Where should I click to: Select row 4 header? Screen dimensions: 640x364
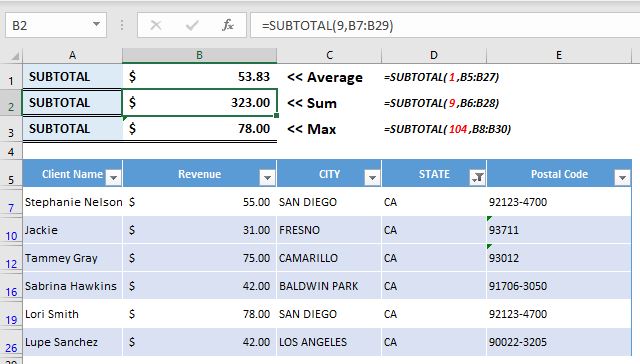click(x=11, y=151)
